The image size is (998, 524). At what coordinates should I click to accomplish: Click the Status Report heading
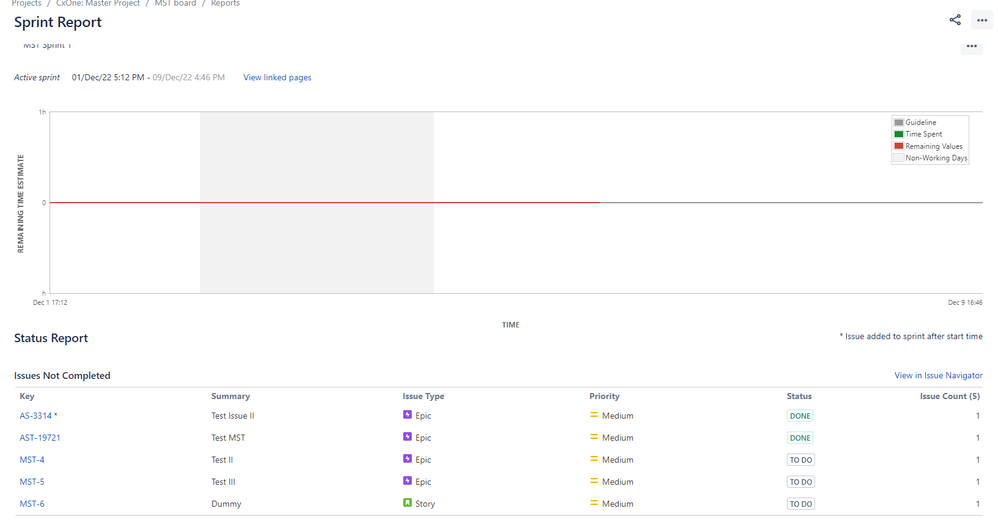tap(51, 338)
